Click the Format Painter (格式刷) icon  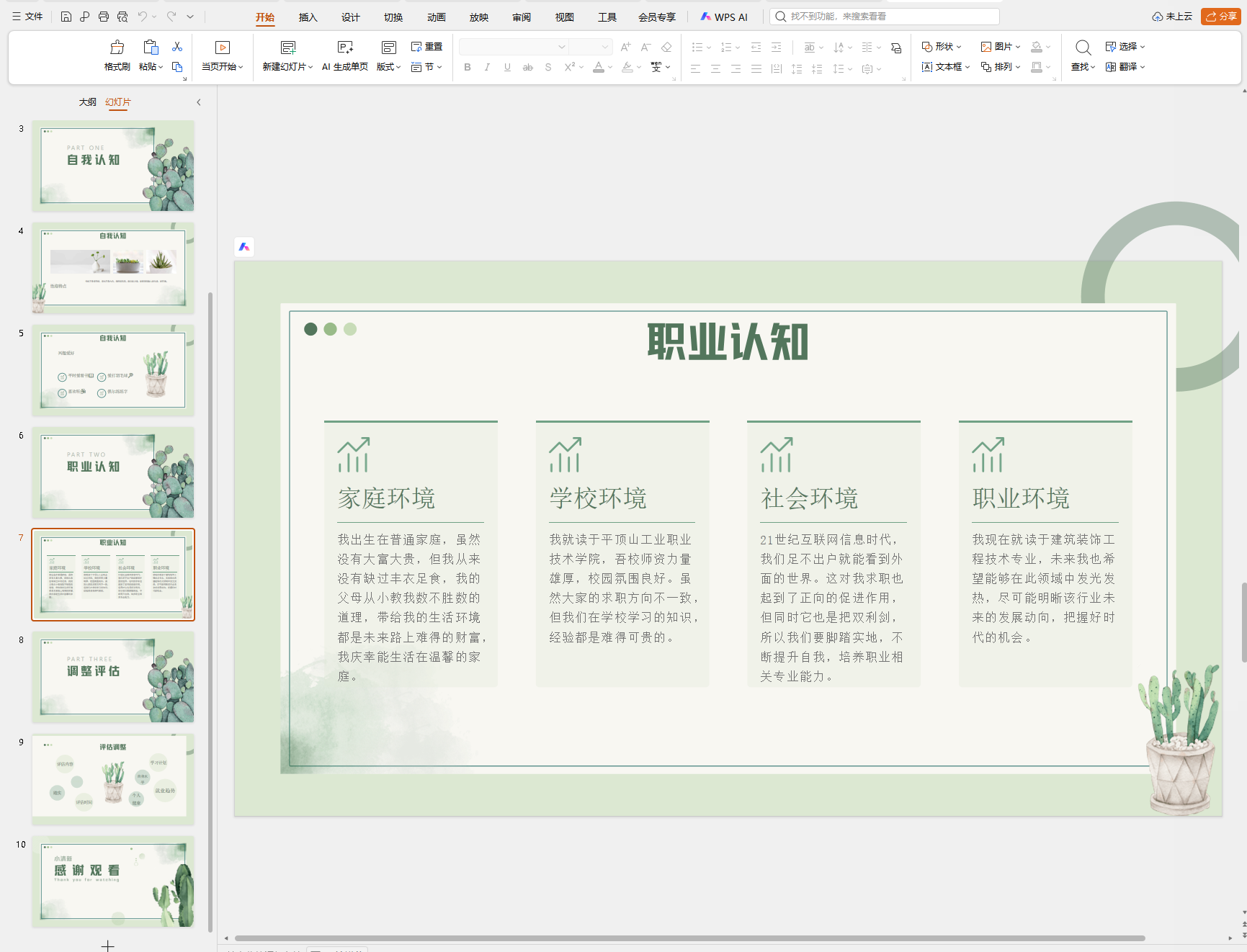117,48
